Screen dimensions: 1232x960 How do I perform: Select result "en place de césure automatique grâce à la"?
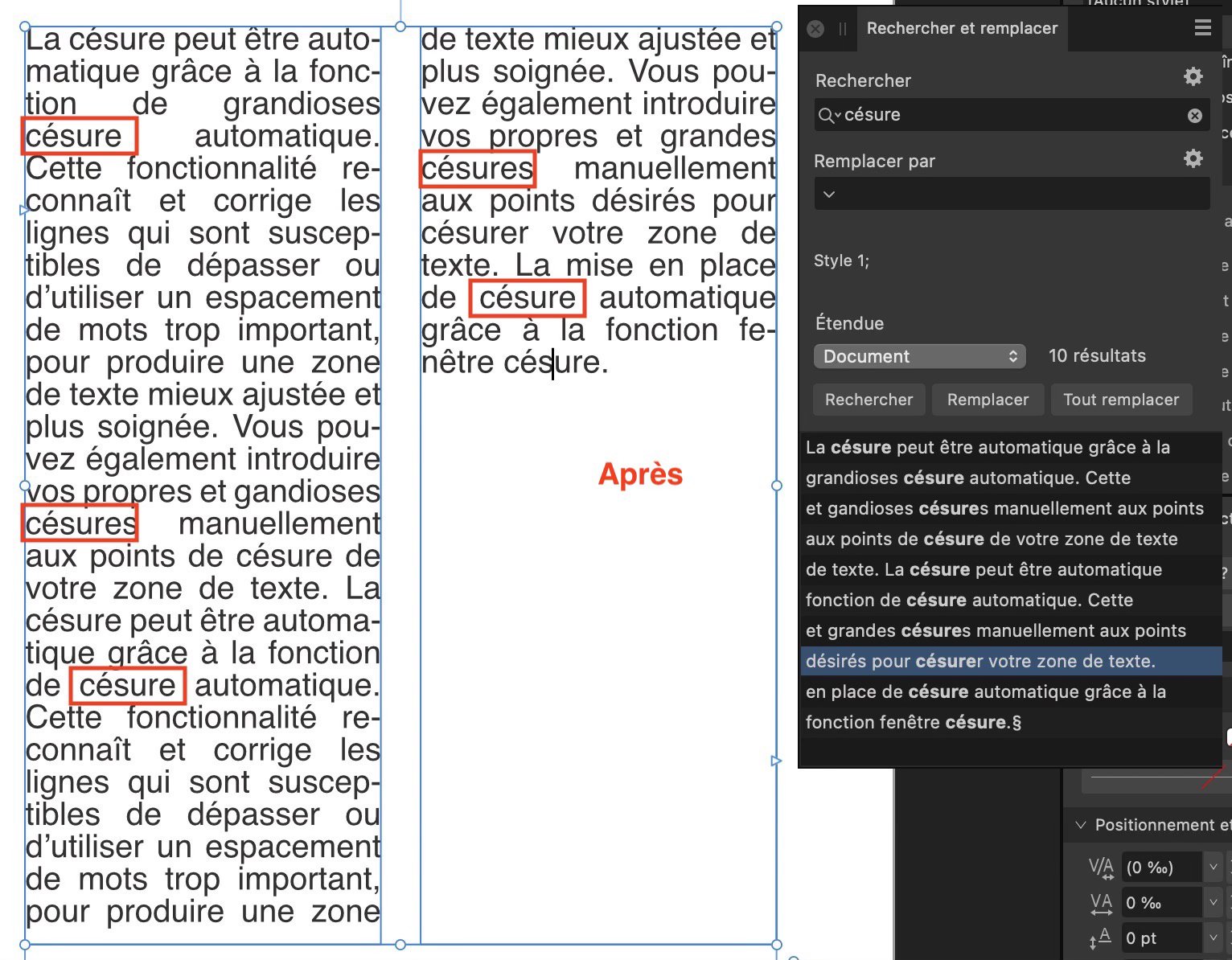(x=1012, y=691)
